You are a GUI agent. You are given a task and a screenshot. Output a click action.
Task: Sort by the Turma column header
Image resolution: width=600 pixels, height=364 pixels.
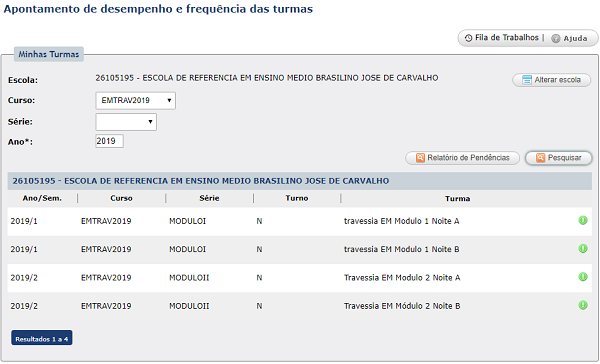(x=457, y=199)
